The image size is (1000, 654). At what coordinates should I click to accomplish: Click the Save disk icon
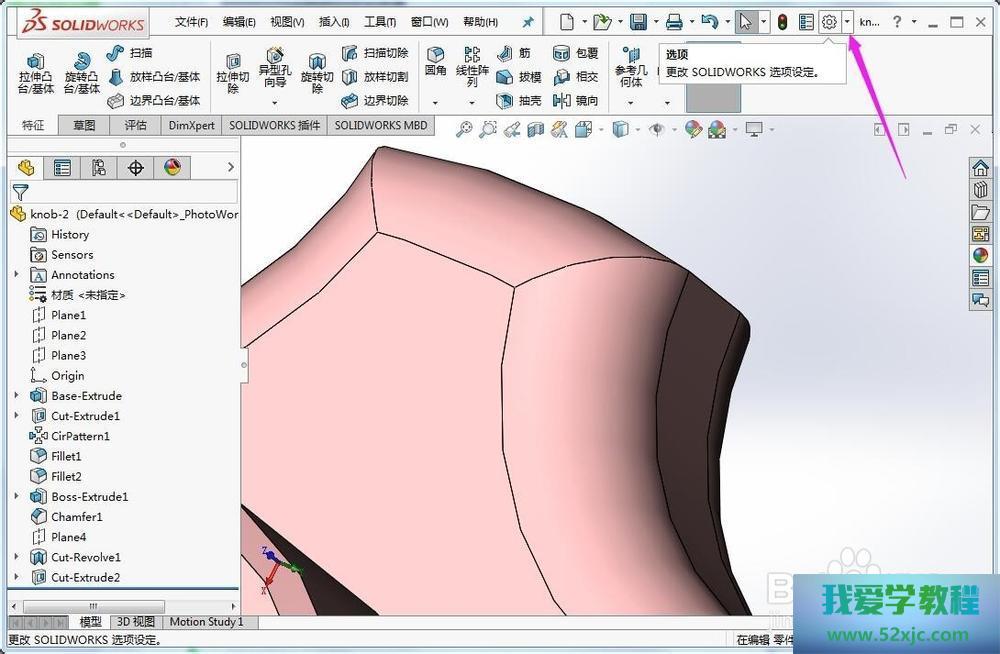(x=638, y=22)
